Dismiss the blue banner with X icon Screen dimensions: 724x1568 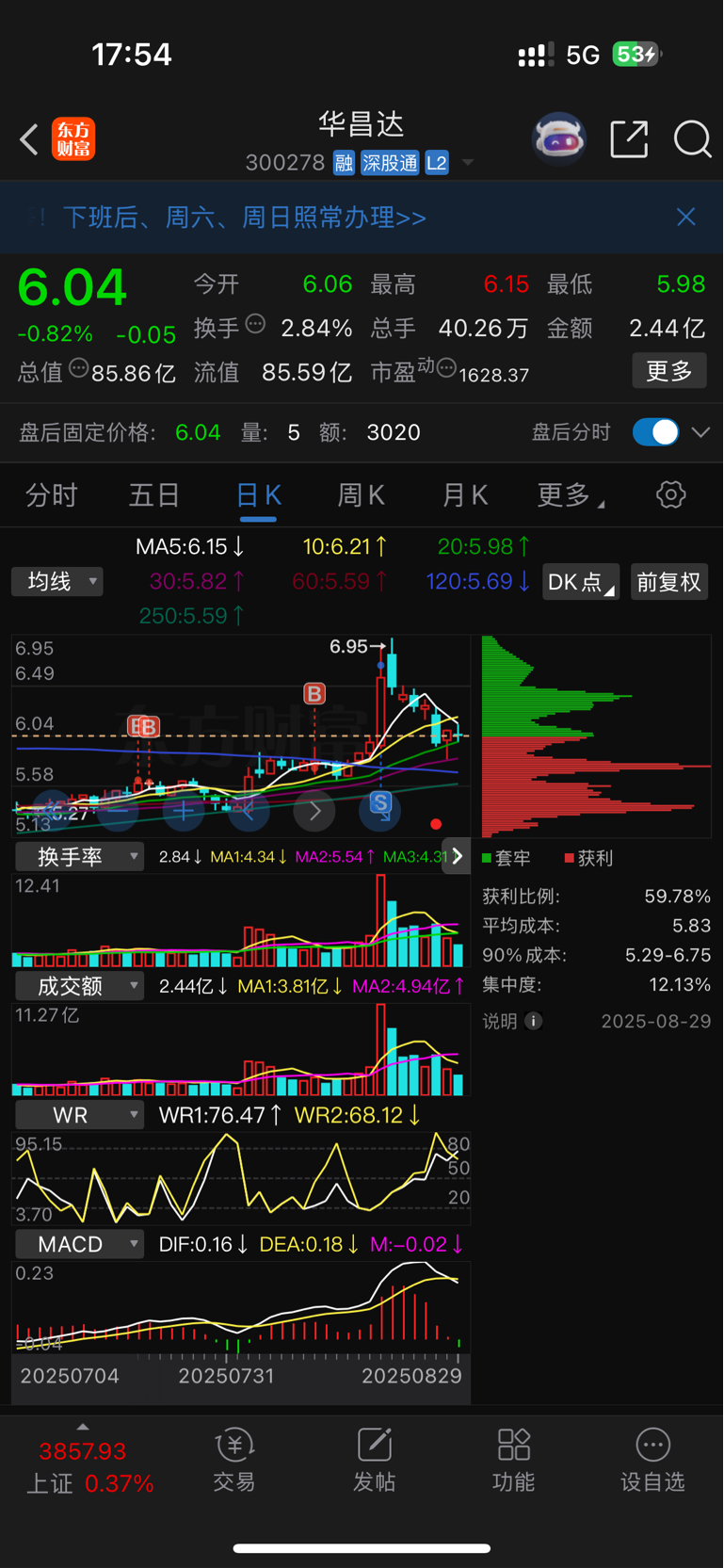pyautogui.click(x=686, y=217)
